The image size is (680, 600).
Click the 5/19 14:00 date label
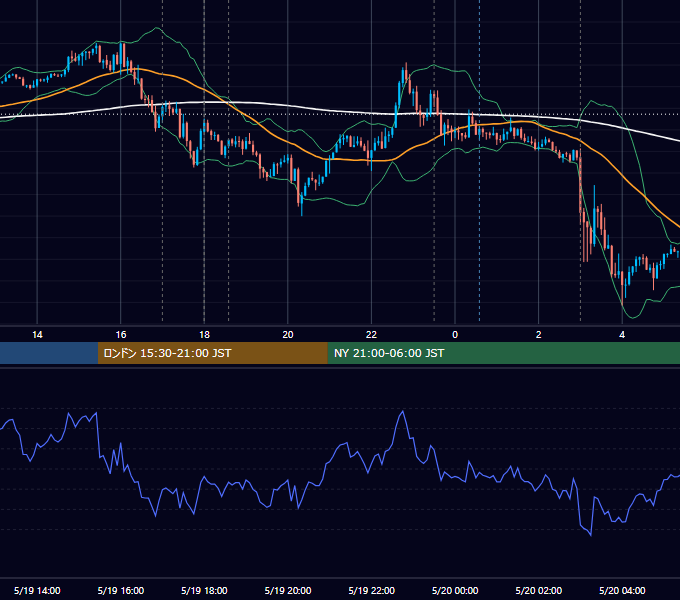[37, 590]
